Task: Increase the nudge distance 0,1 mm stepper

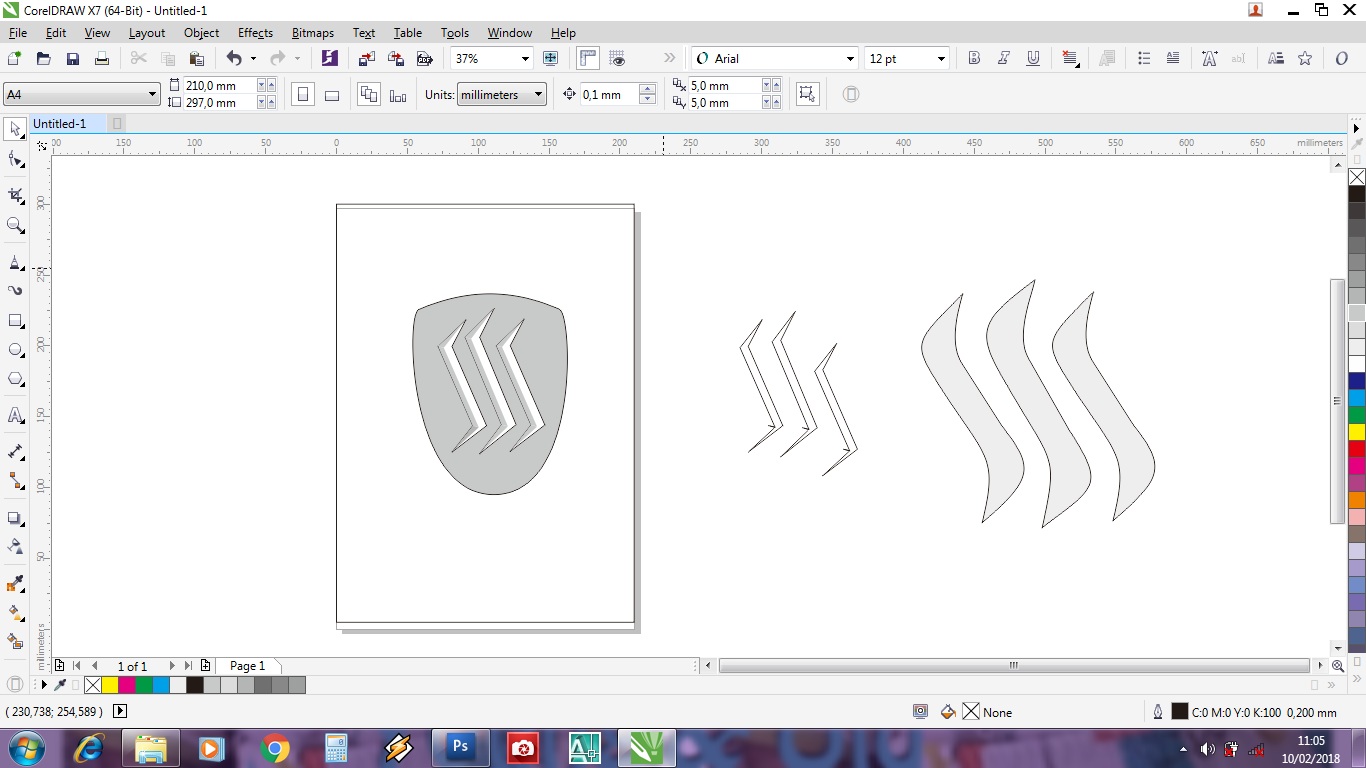Action: tap(647, 90)
